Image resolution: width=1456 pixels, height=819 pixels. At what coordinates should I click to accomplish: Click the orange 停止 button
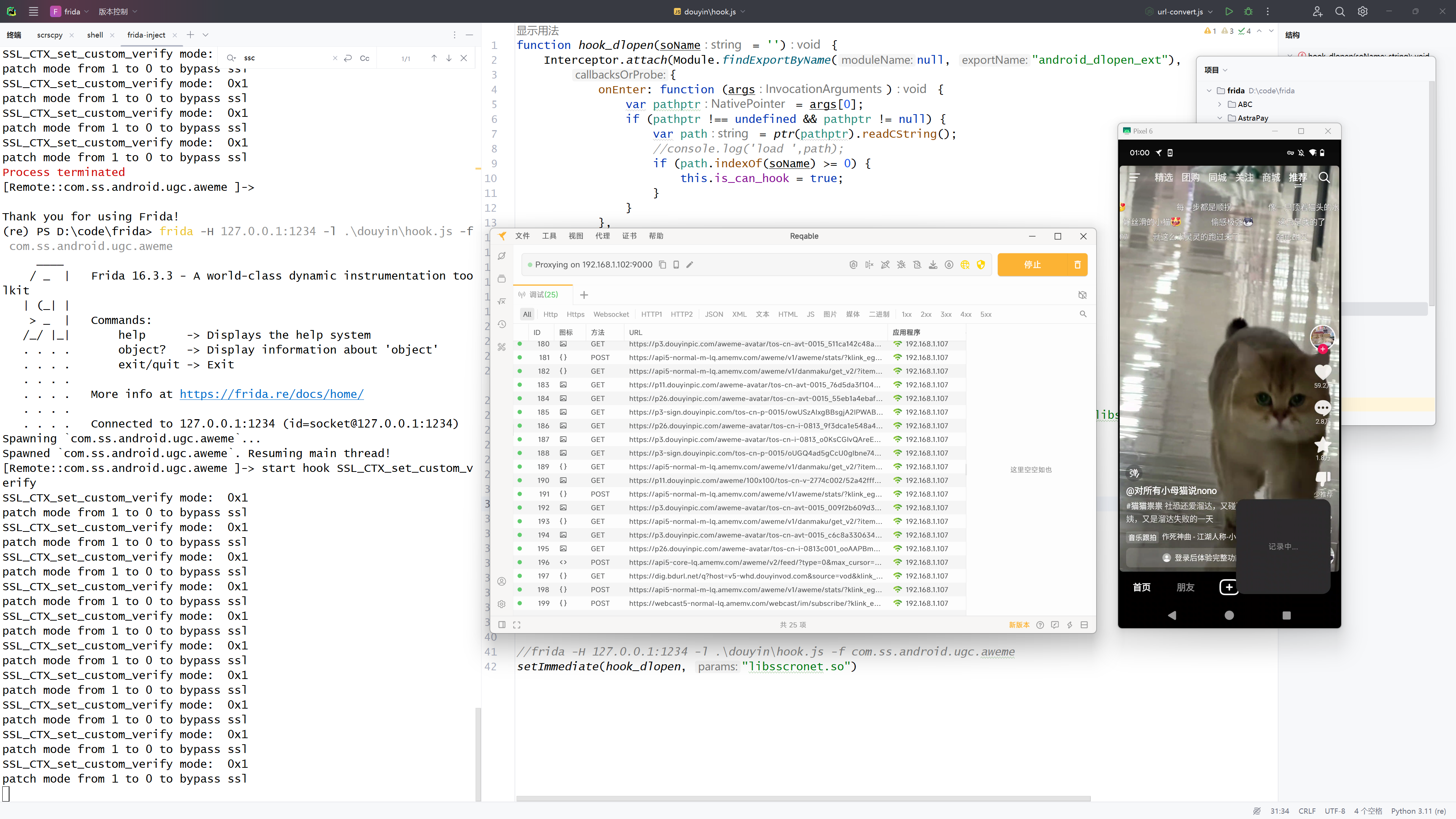(1032, 265)
